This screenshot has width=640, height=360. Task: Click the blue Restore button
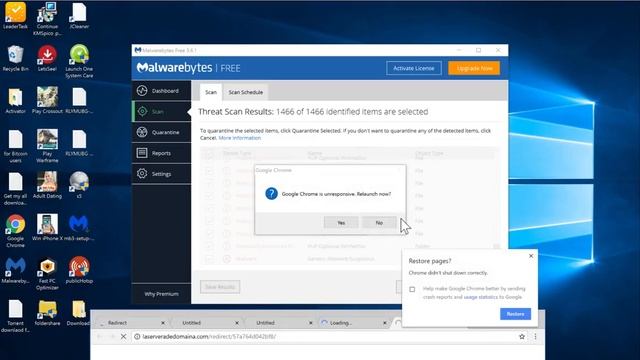pos(515,314)
